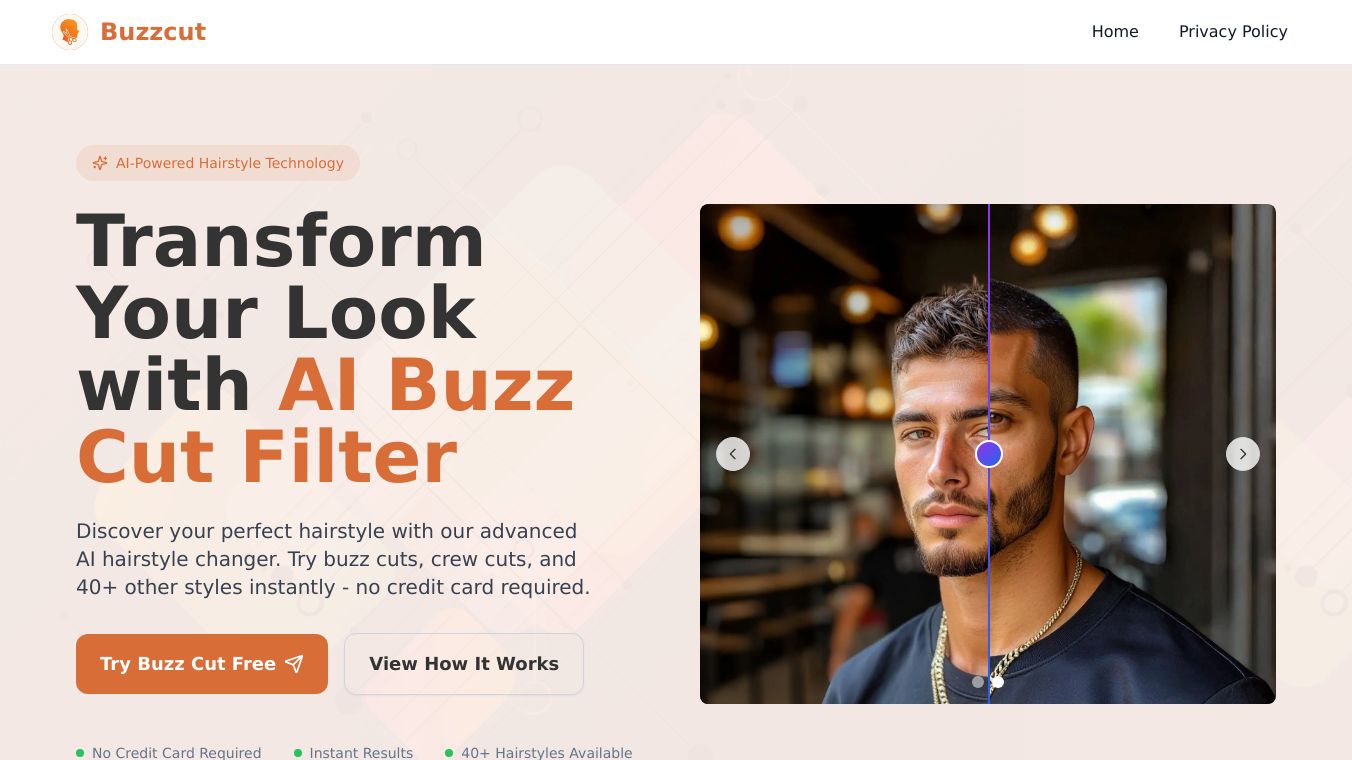
Task: Click the AI-Powered Hairstyle Technology badge
Action: coord(218,163)
